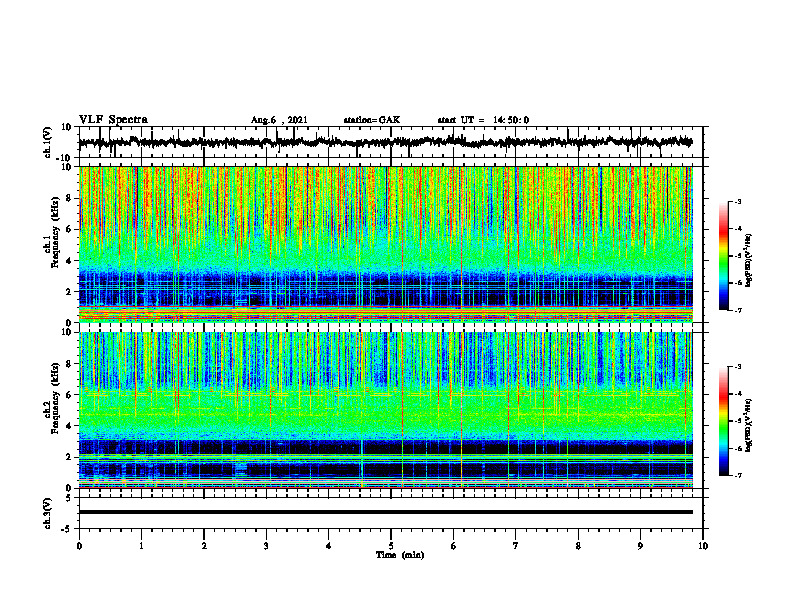792x612 pixels.
Task: Click the 'station=GAK' label
Action: click(372, 120)
